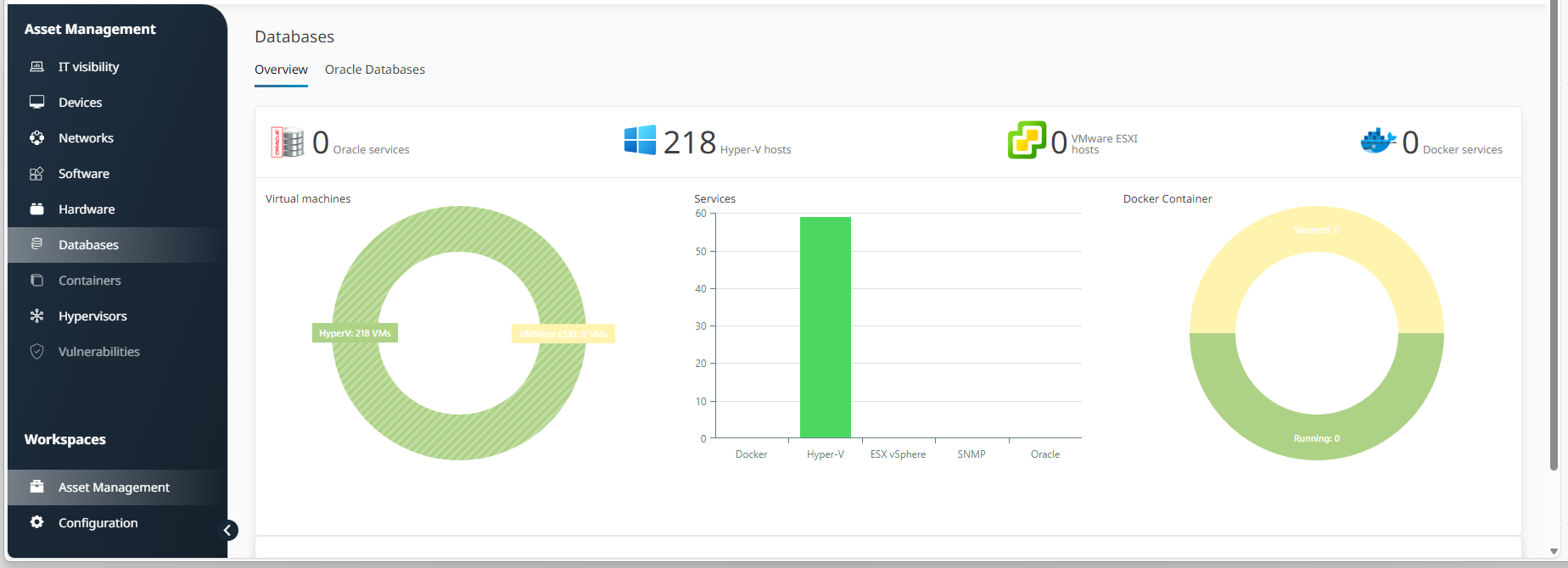This screenshot has height=568, width=1568.
Task: Click the Devices monitor icon
Action: point(36,103)
